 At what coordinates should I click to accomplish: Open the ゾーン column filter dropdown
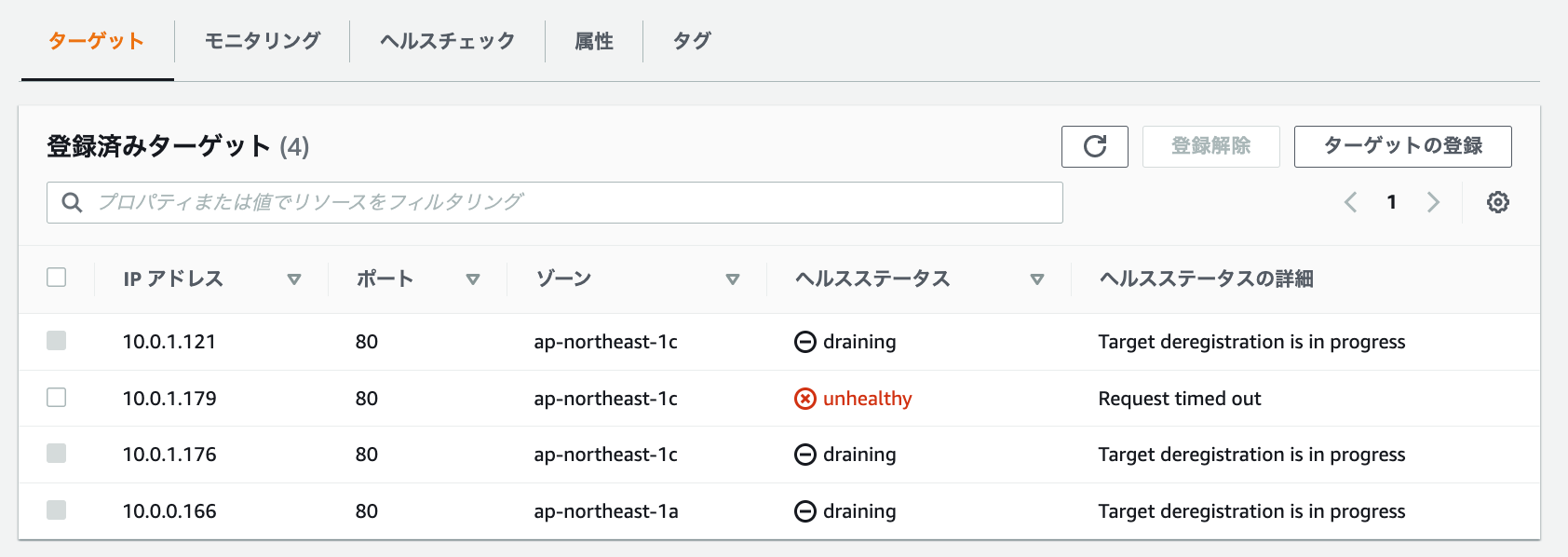[x=734, y=278]
